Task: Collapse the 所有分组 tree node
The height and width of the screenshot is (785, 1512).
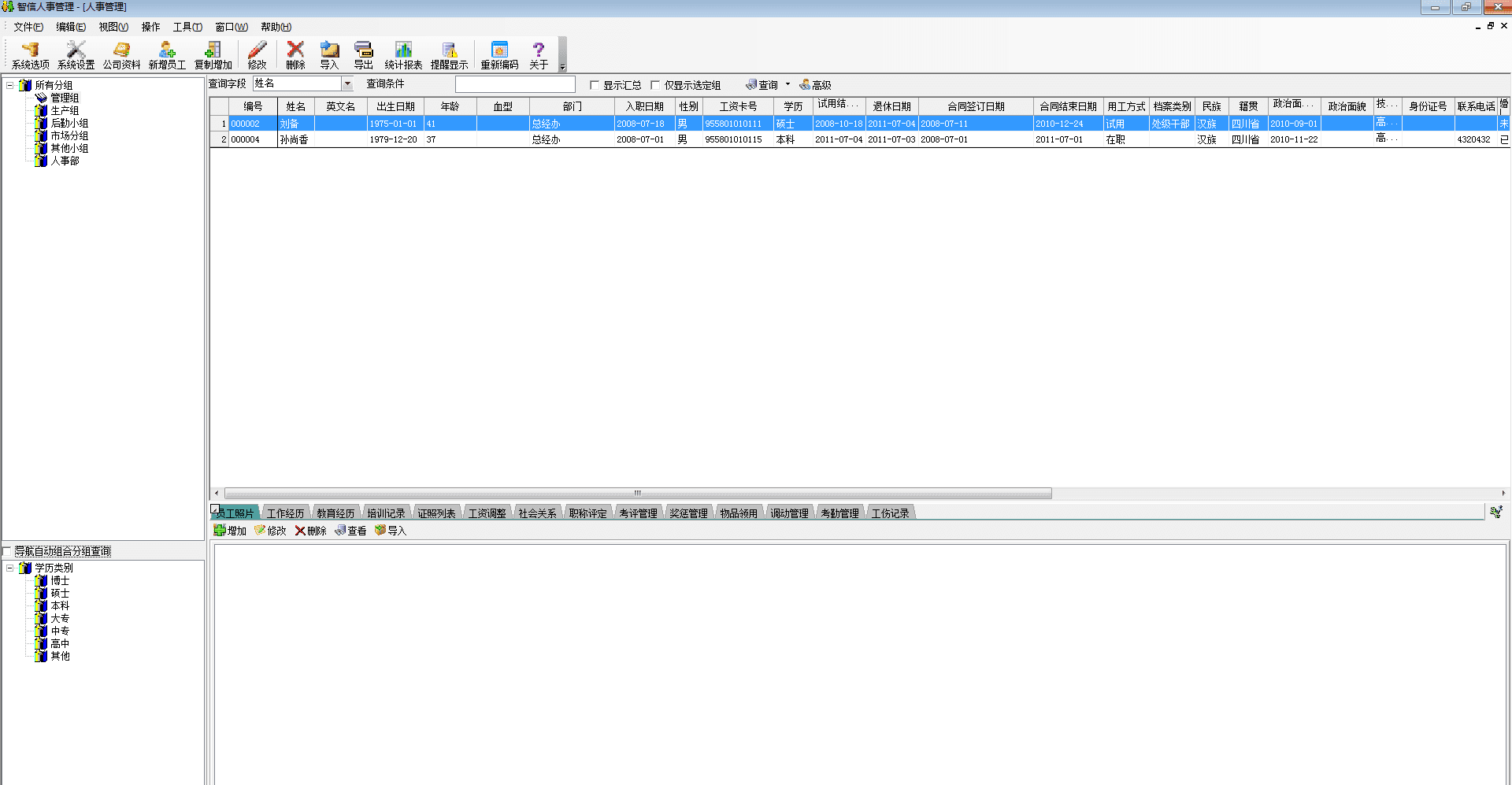Action: (10, 85)
